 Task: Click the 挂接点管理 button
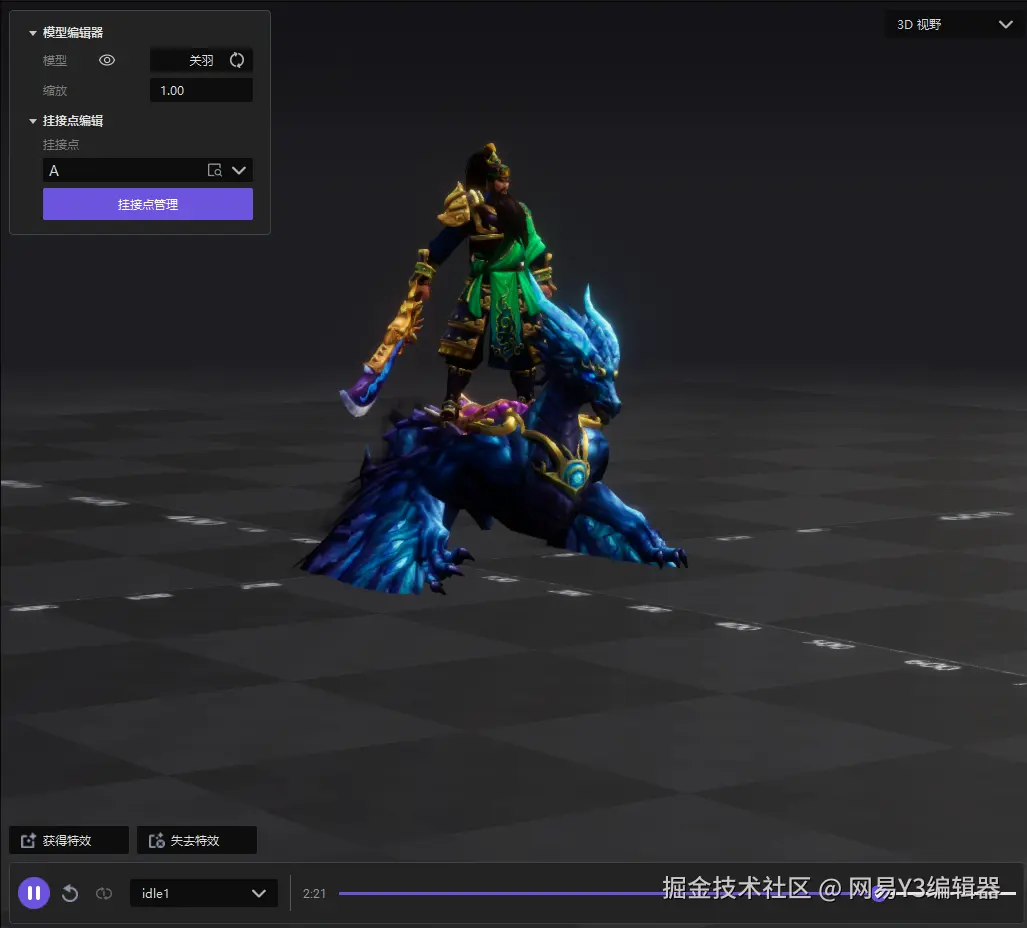148,204
